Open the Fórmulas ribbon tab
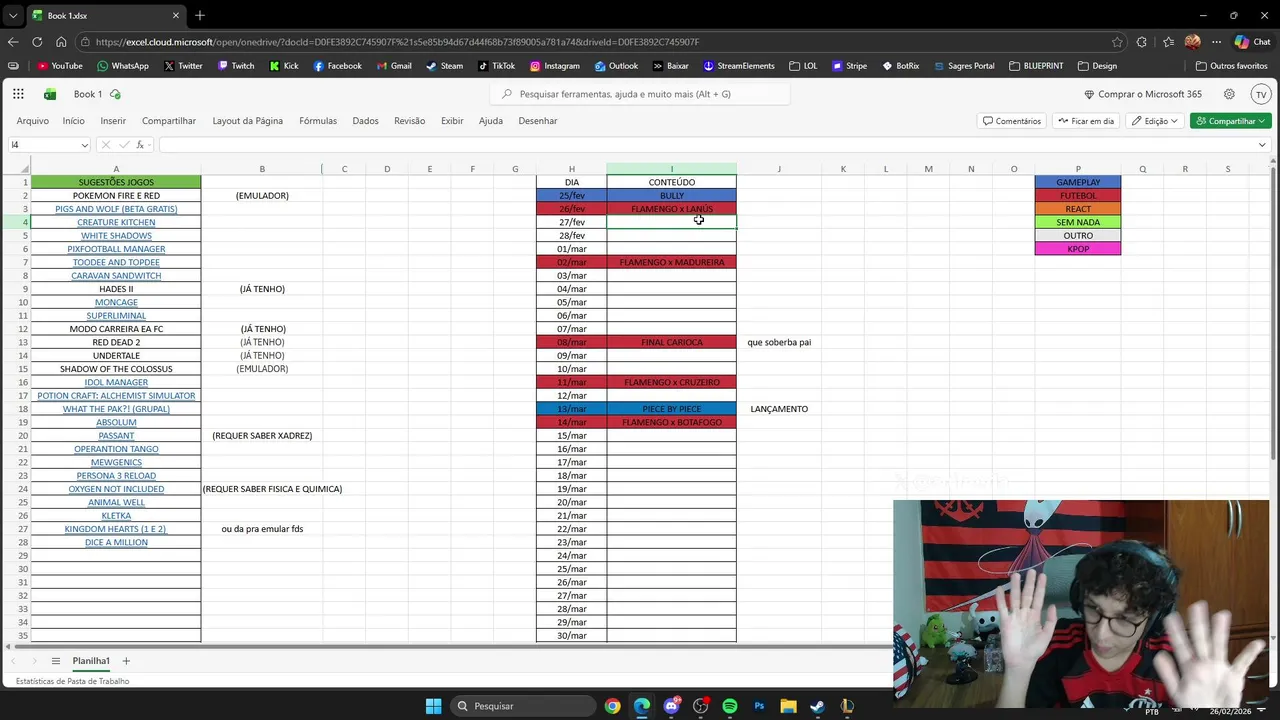Image resolution: width=1280 pixels, height=720 pixels. (318, 121)
